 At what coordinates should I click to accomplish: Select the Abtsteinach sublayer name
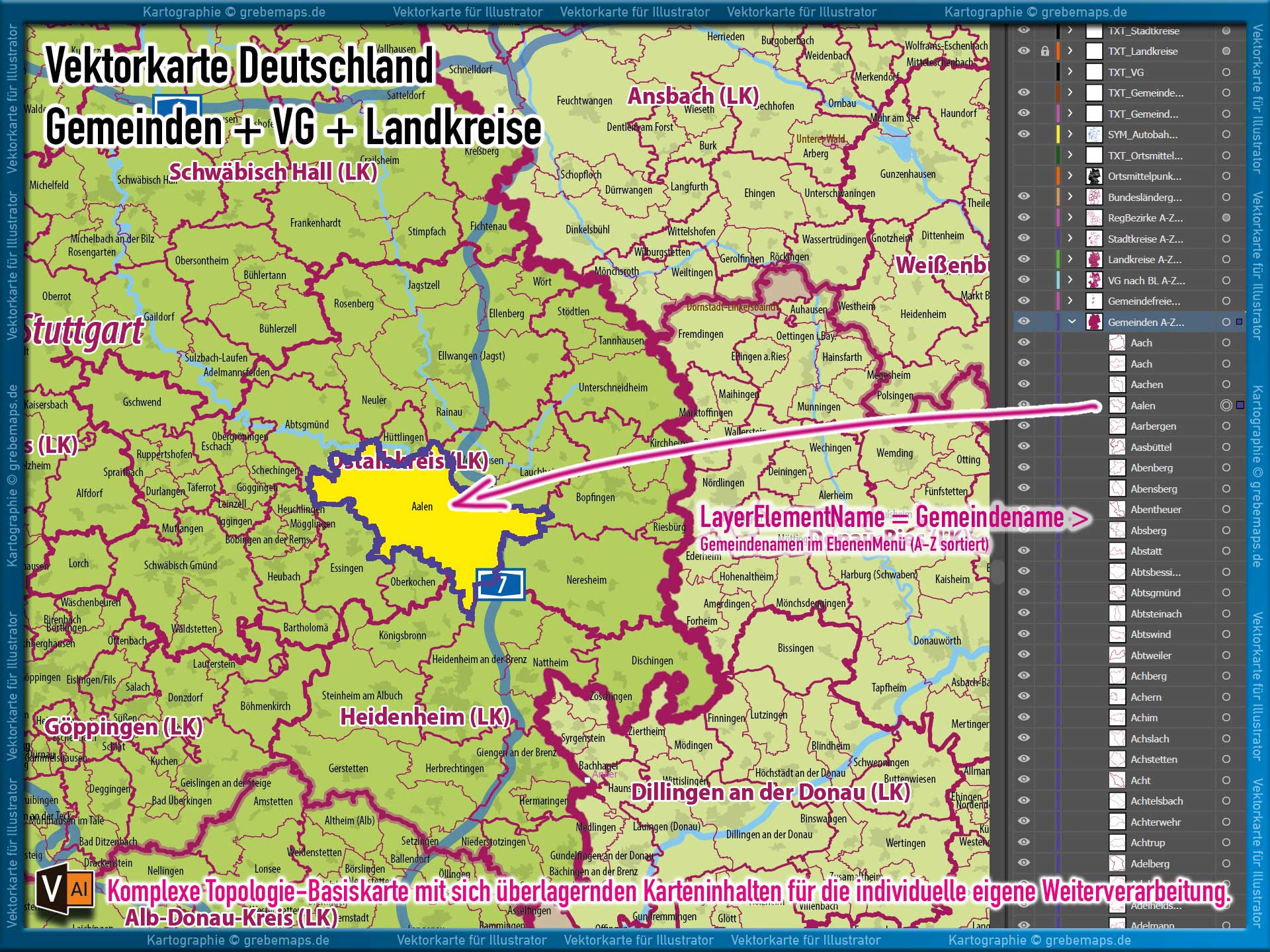click(x=1156, y=614)
